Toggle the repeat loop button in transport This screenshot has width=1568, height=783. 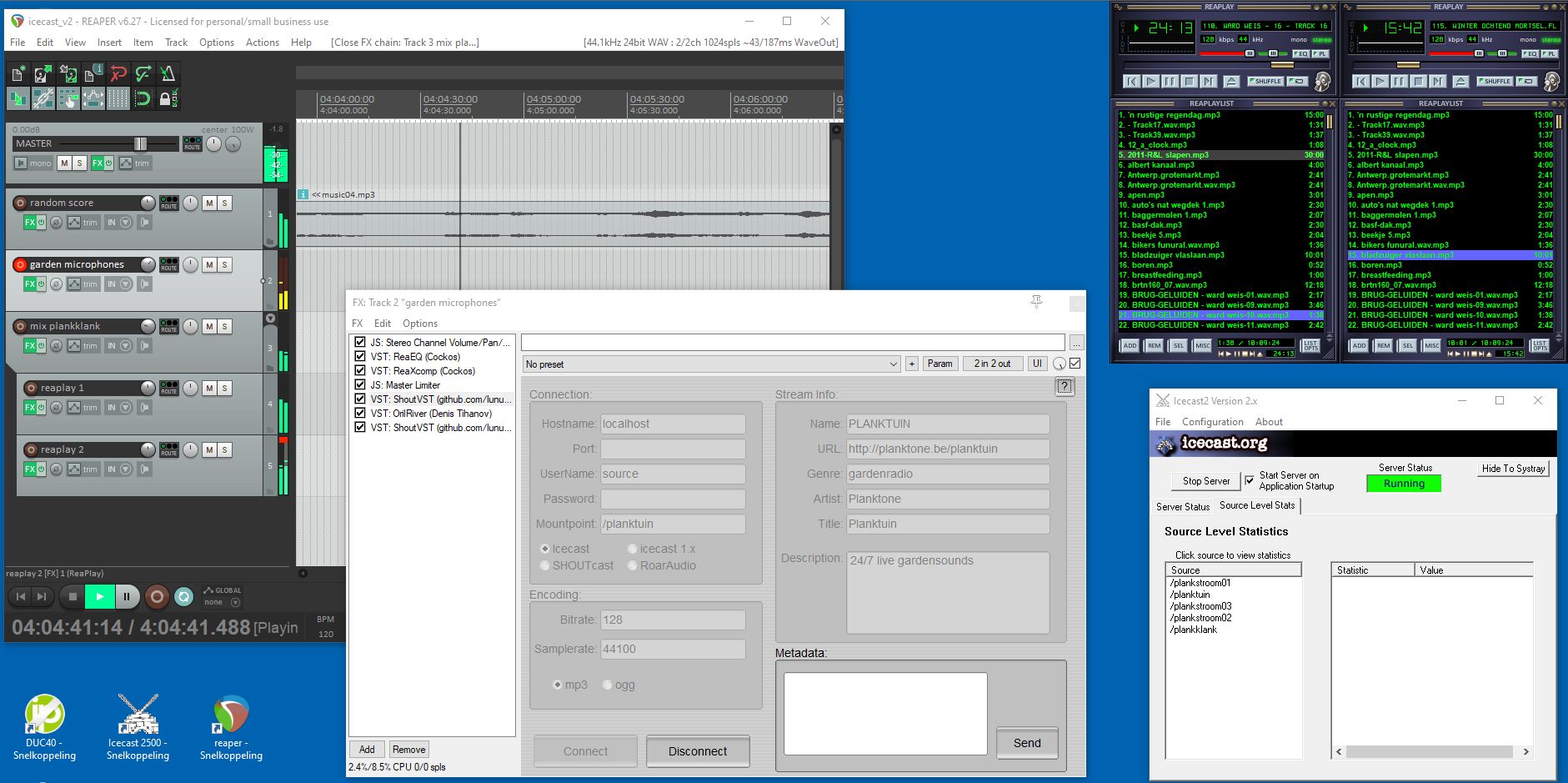click(x=183, y=596)
